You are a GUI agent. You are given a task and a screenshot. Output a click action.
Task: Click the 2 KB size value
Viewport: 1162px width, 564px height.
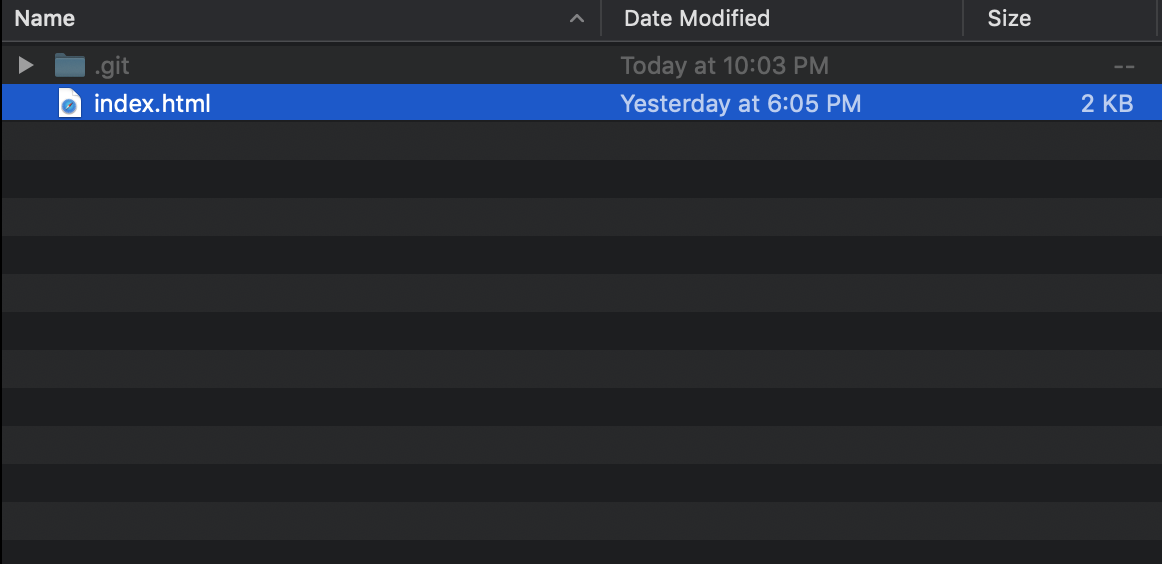pos(1107,103)
